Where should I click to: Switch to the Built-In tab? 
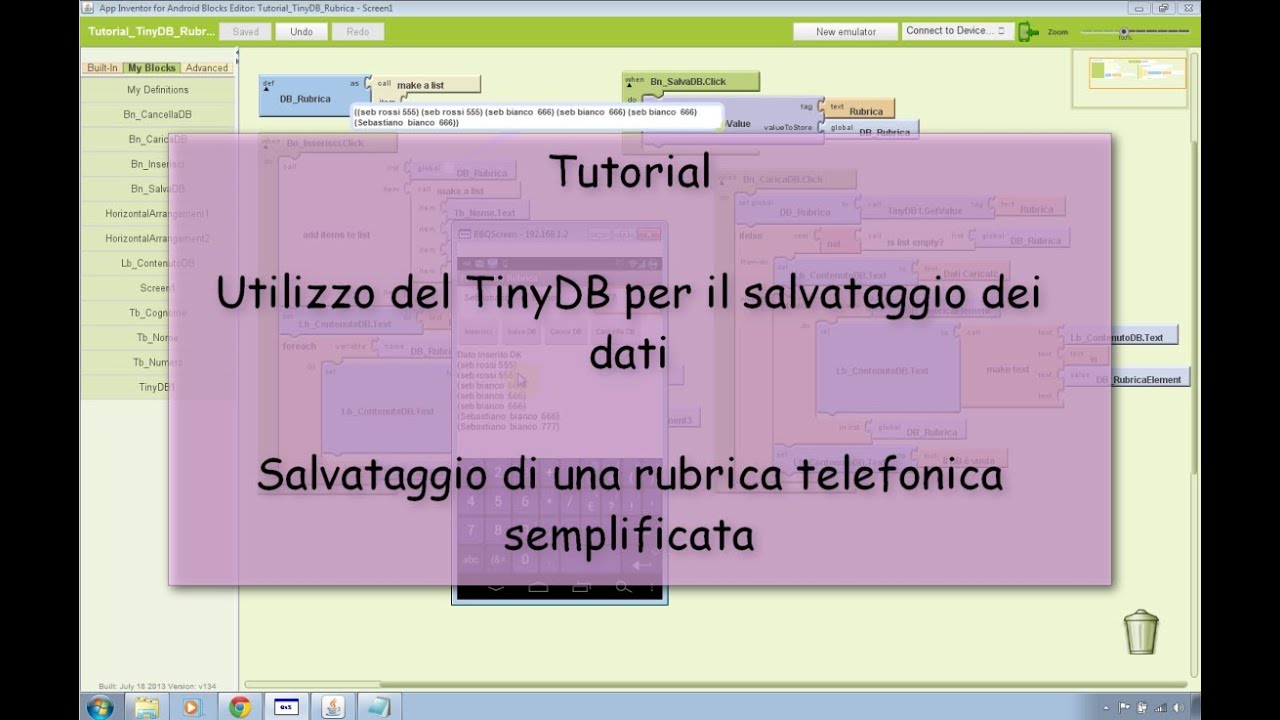click(x=102, y=68)
